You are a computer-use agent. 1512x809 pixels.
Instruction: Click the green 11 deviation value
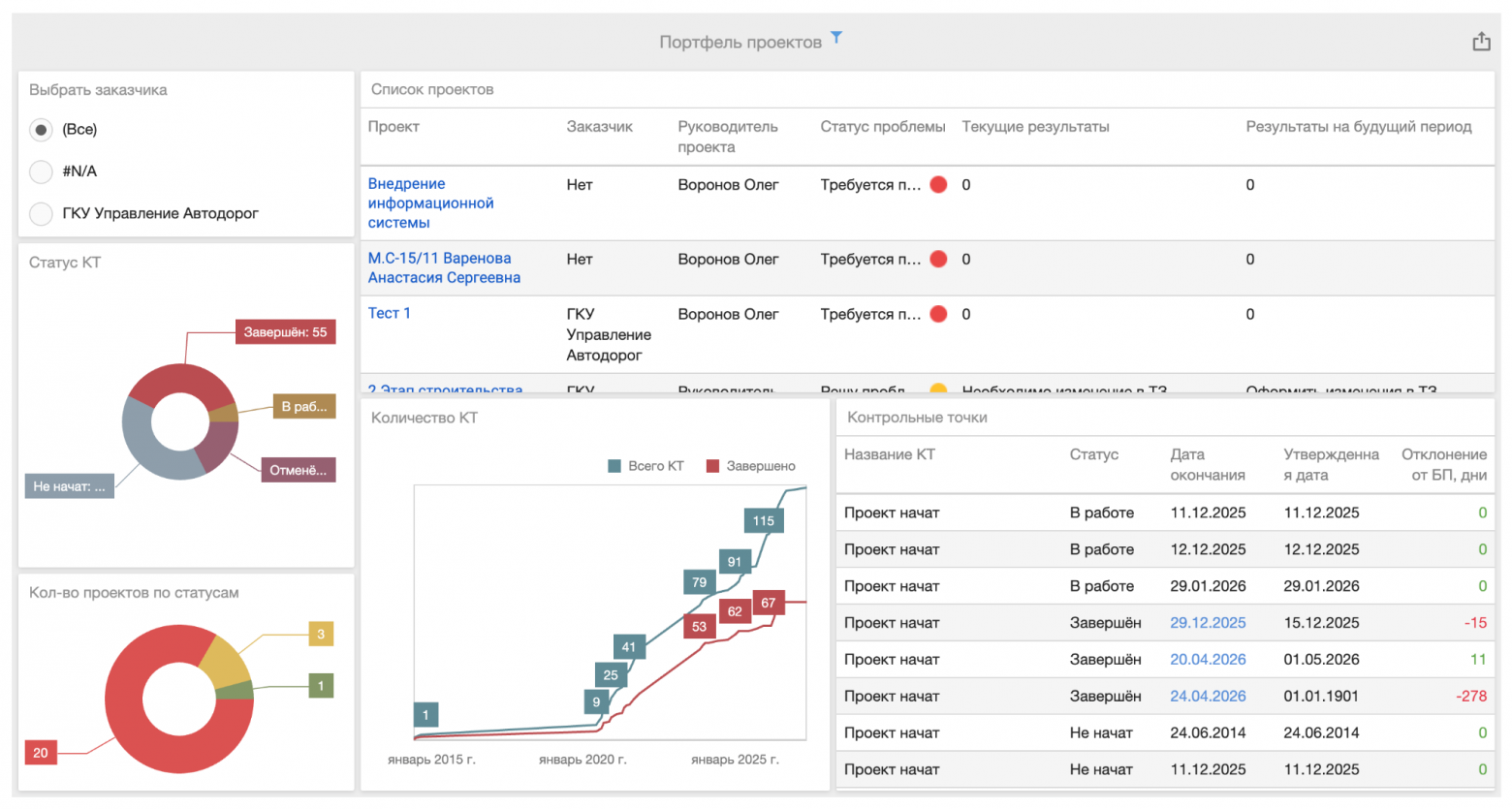(1478, 660)
